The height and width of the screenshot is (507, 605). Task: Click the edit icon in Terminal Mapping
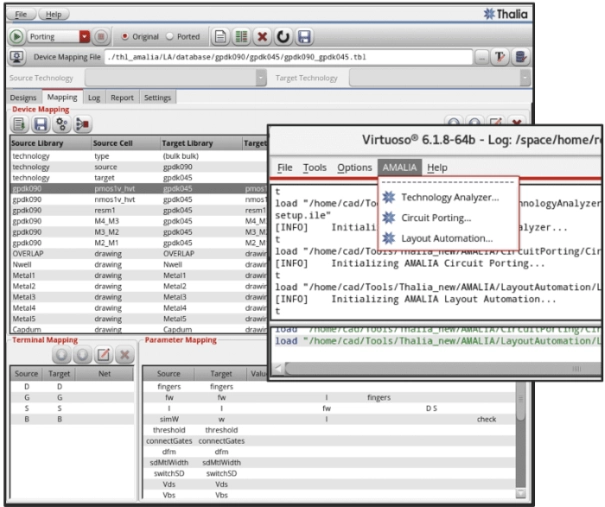pyautogui.click(x=104, y=355)
